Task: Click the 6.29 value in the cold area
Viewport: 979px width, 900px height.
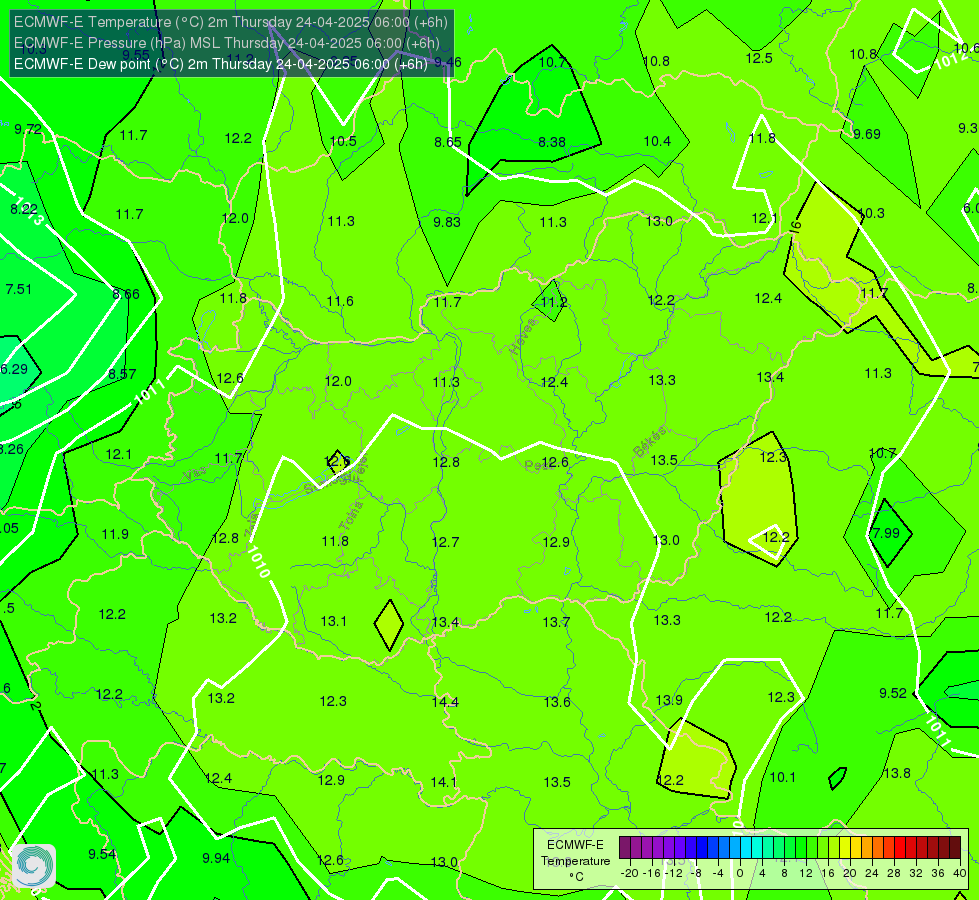Action: [x=14, y=369]
